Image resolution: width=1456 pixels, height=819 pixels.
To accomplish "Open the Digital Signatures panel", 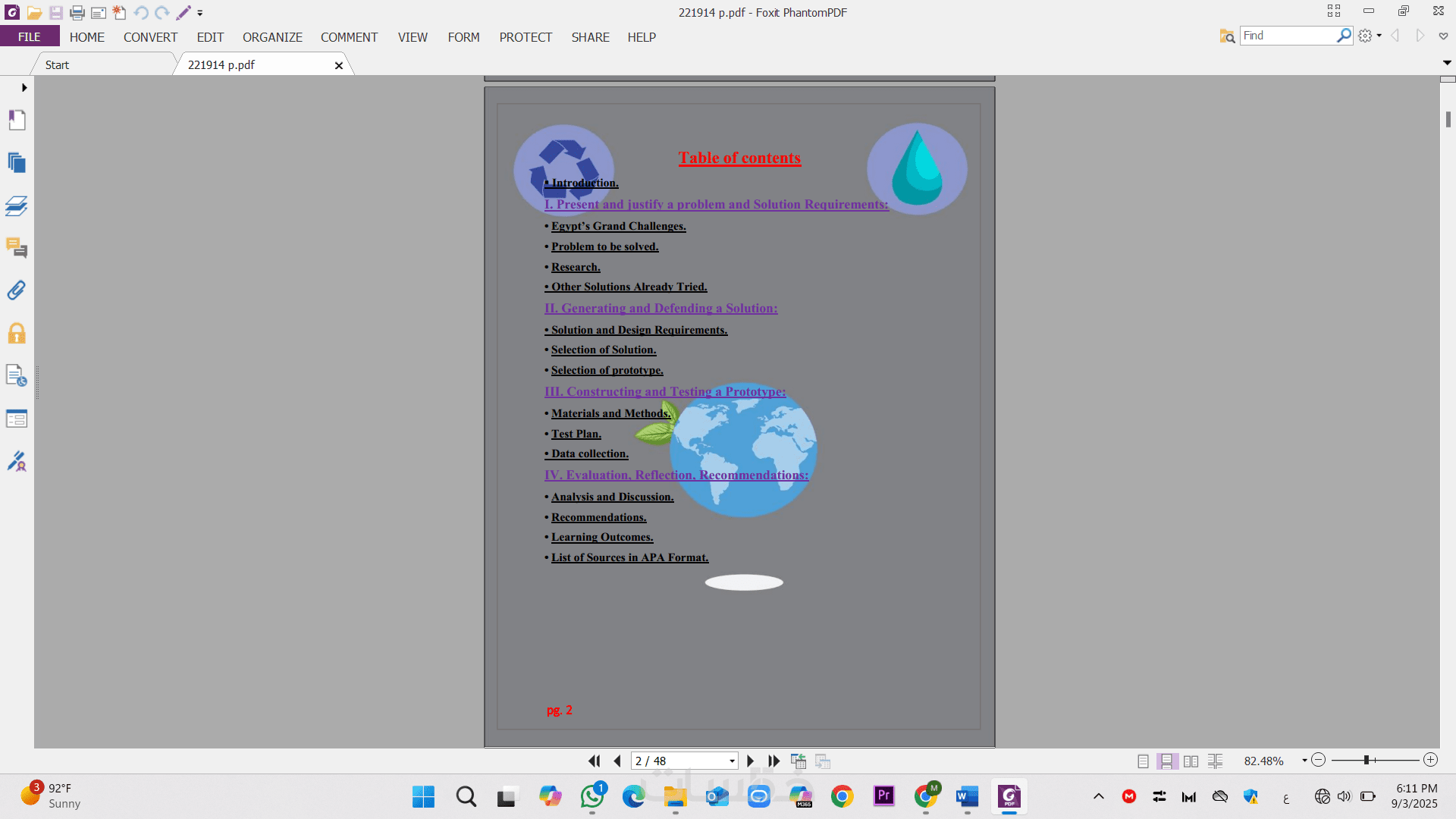I will point(17,461).
